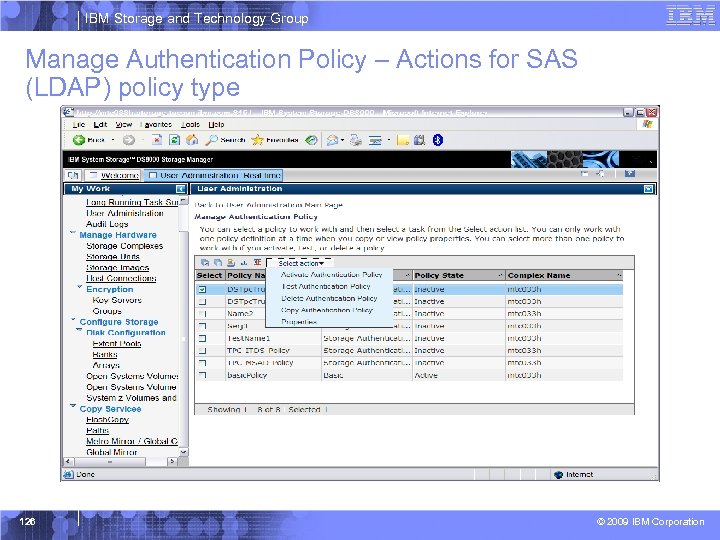Check the basicPolicy row checkbox
720x540 pixels.
[202, 375]
